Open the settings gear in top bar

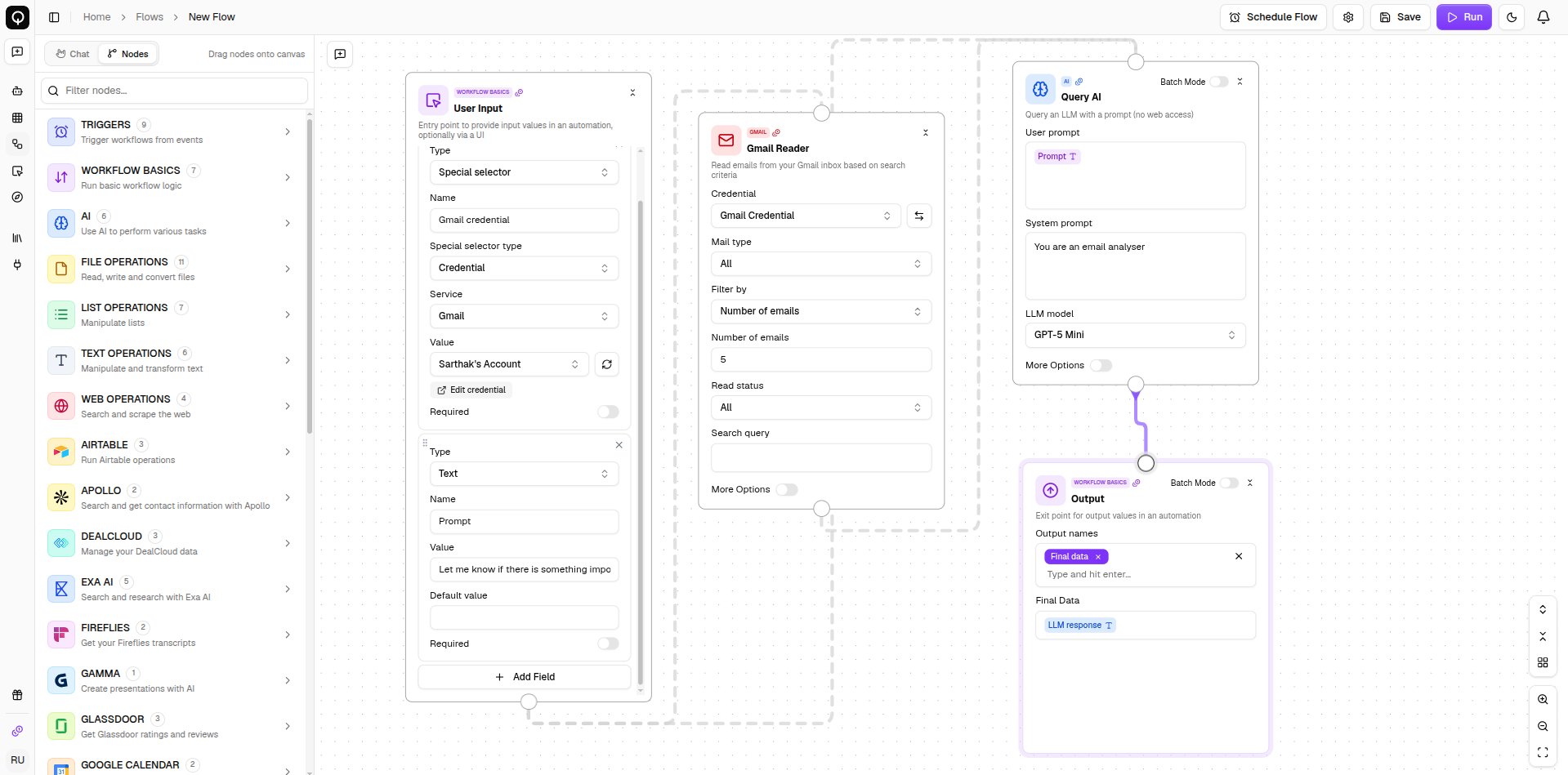(x=1348, y=17)
